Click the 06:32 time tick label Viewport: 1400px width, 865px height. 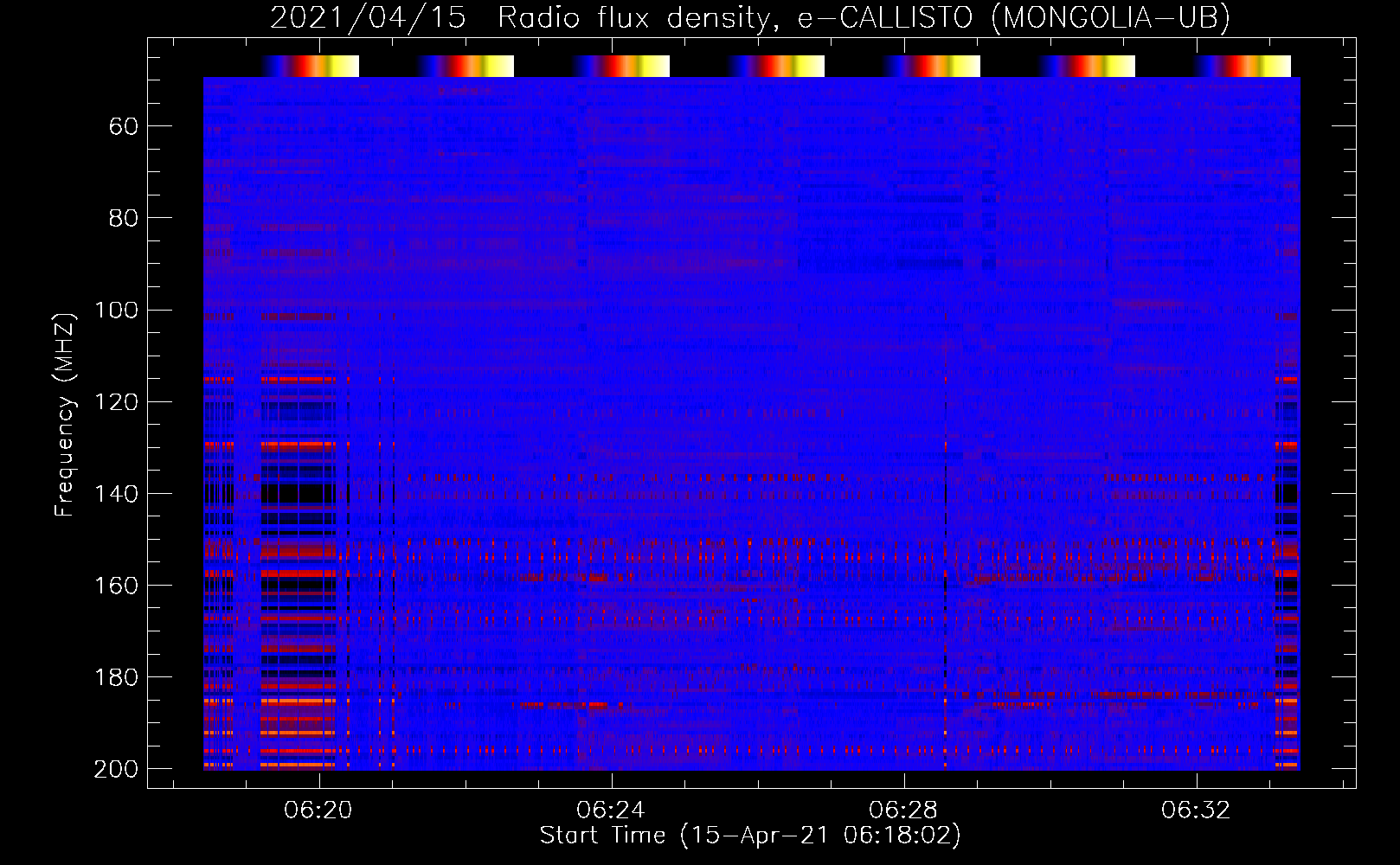click(x=1196, y=811)
